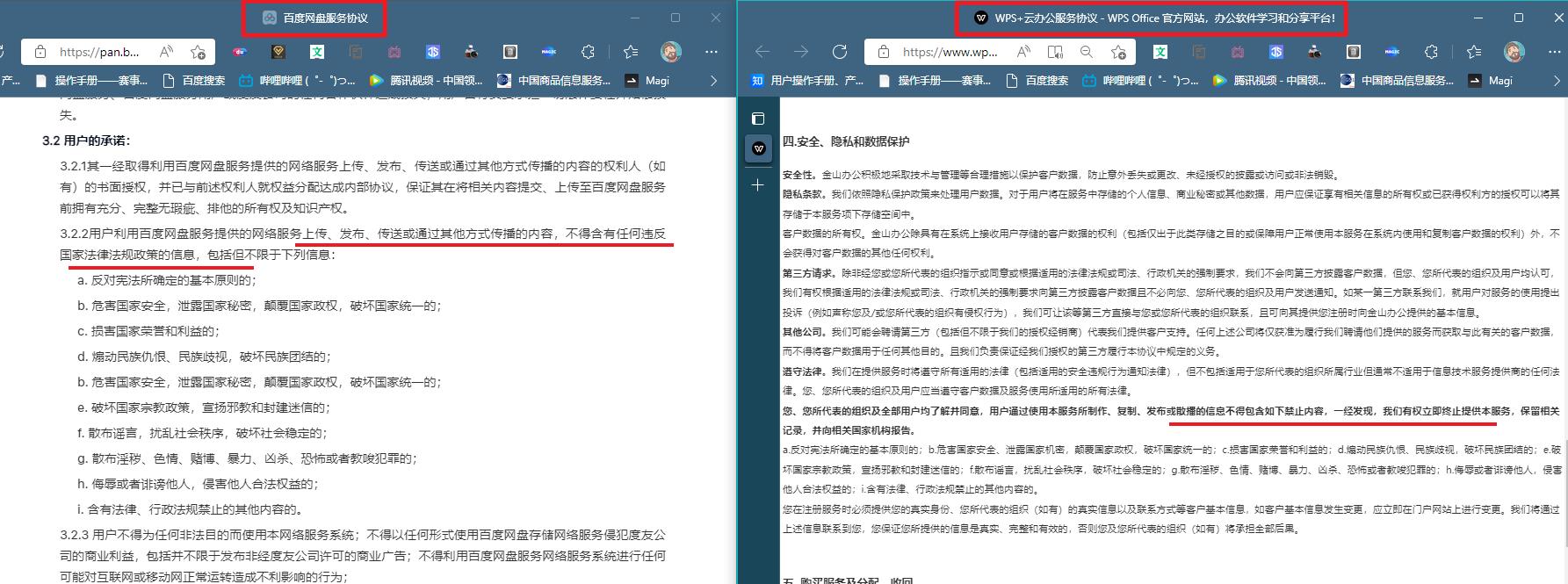The image size is (1568, 584).
Task: Open 操作手册 bookmark in left window
Action: (90, 80)
